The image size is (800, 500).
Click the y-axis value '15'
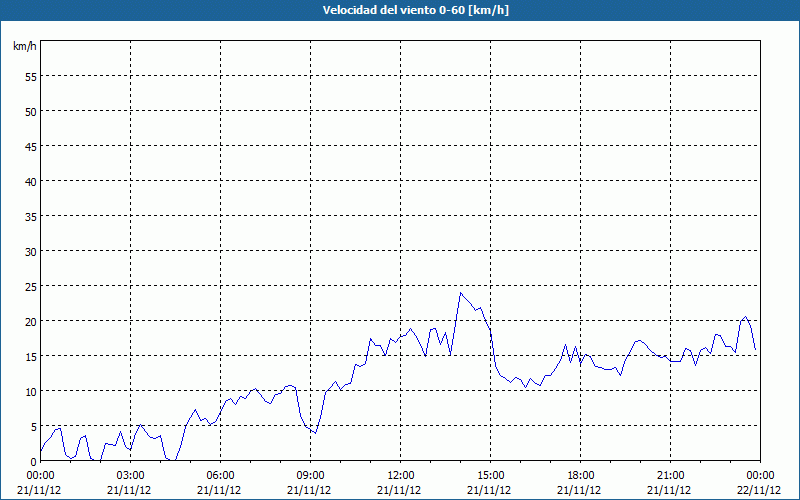click(x=31, y=356)
